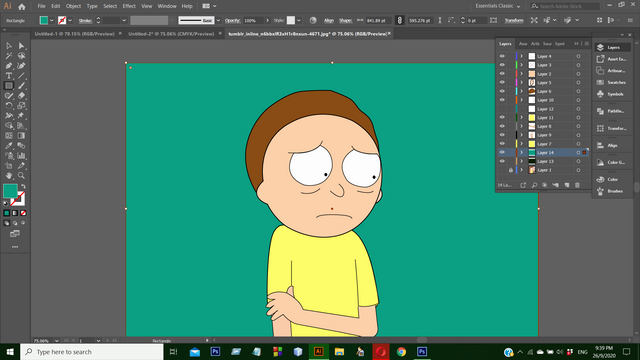Open the File menu

41,6
